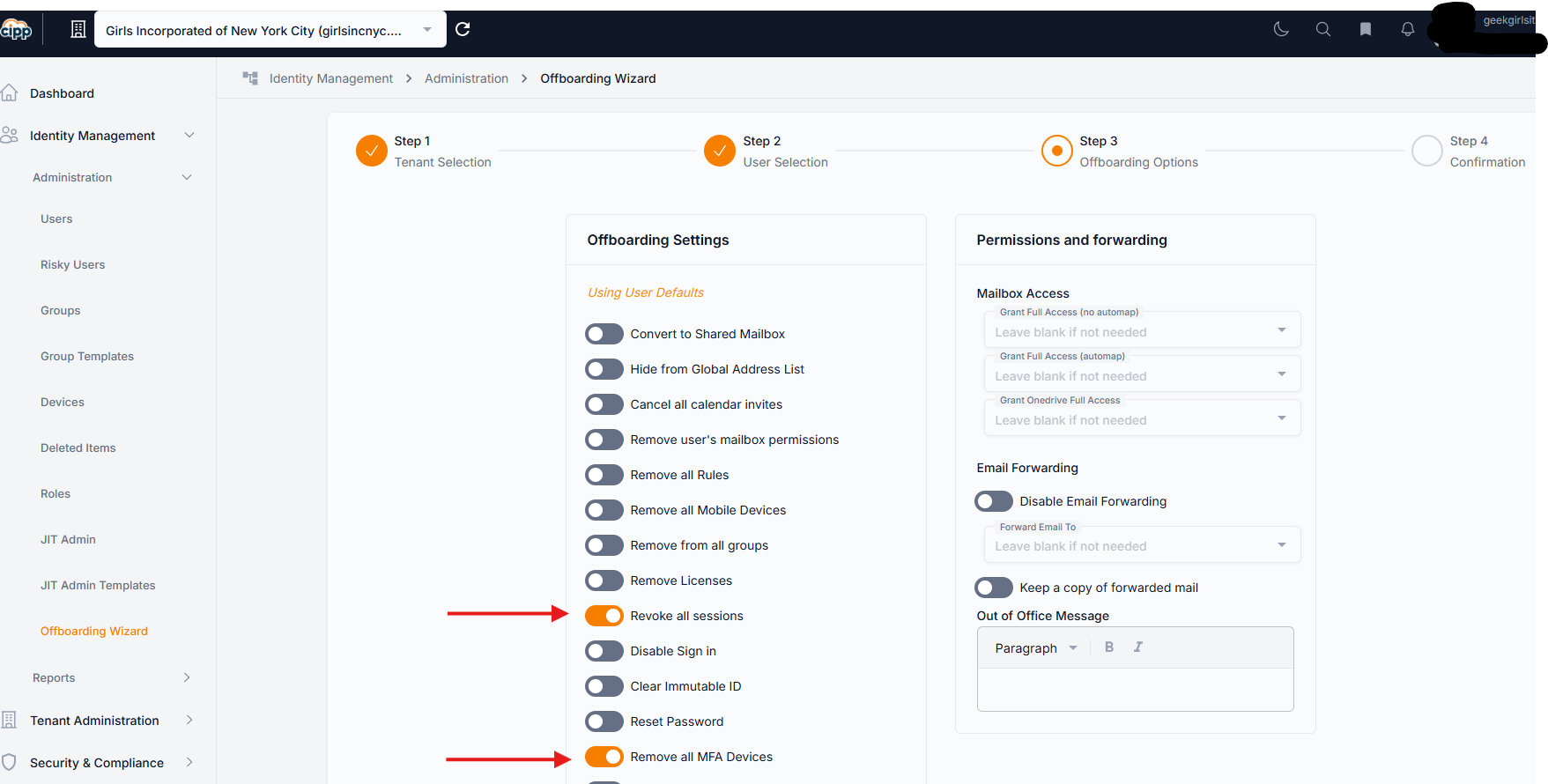1548x784 pixels.
Task: Go to the Dashboard menu item
Action: pyautogui.click(x=62, y=93)
